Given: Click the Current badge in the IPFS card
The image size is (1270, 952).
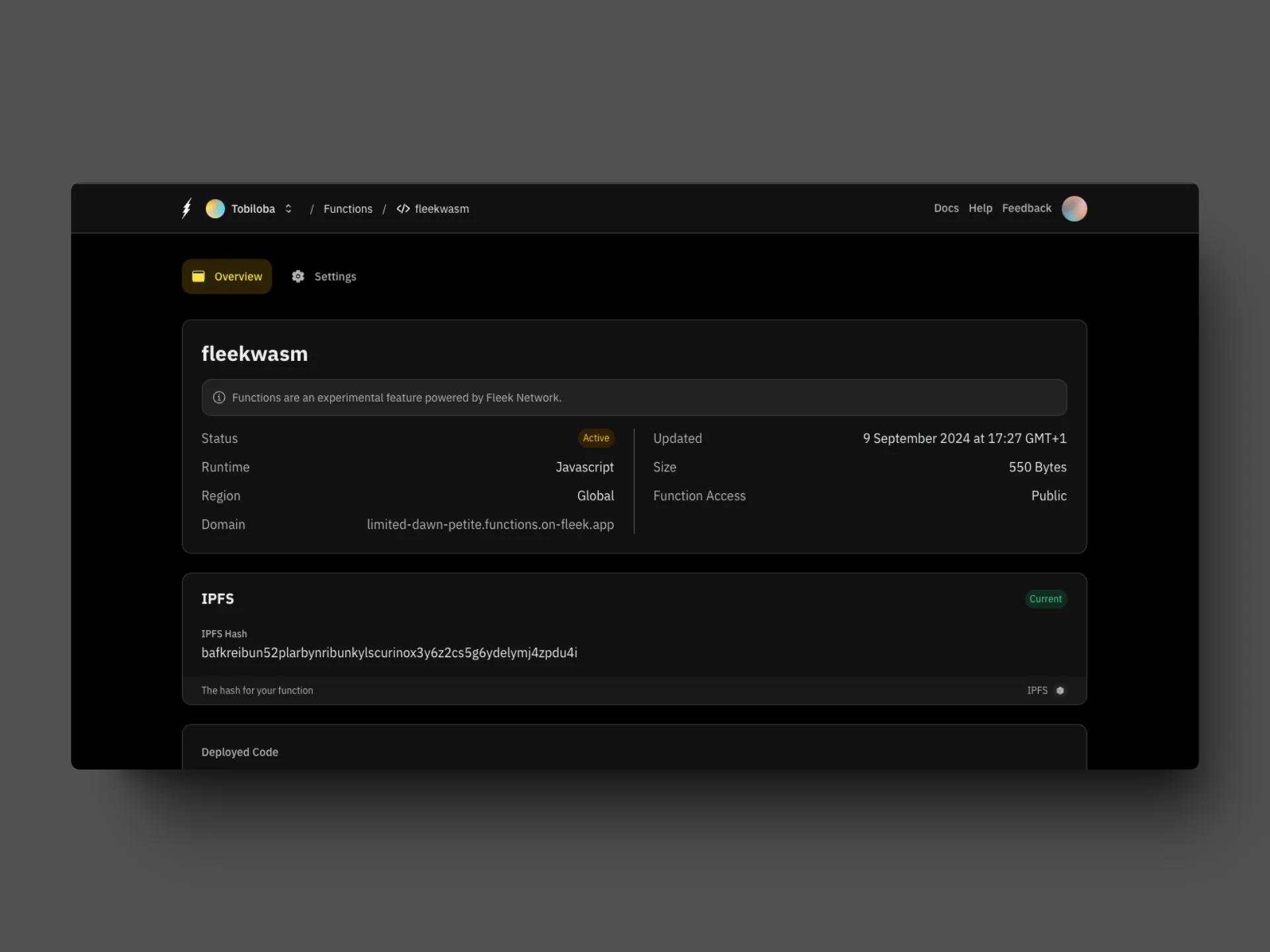Looking at the screenshot, I should [x=1045, y=599].
